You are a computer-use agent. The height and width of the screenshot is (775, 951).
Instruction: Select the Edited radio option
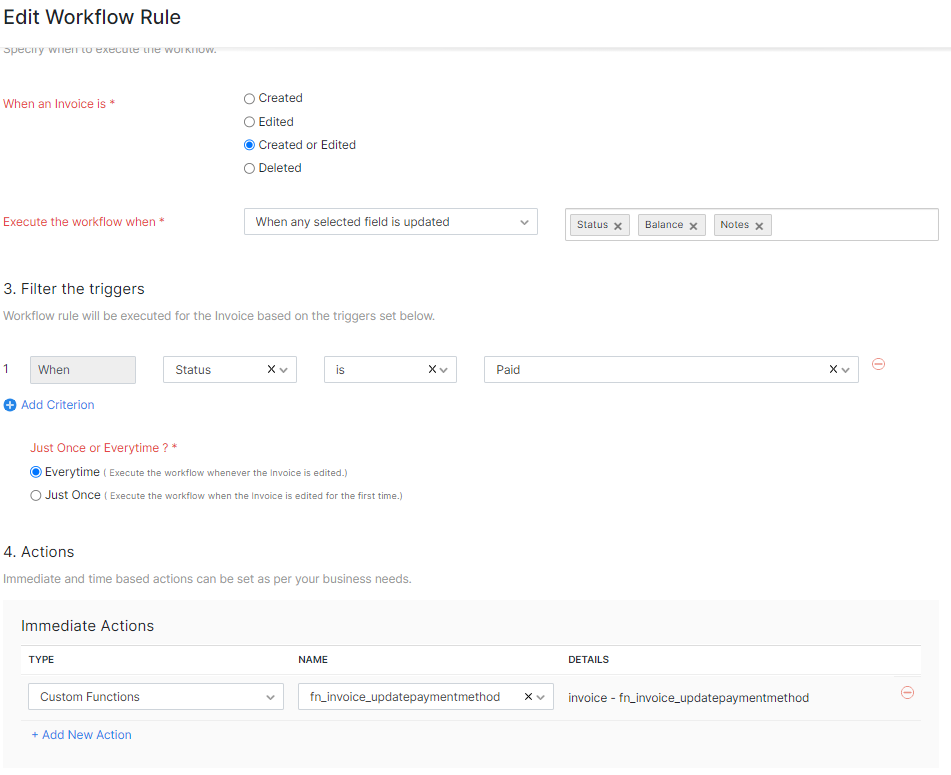(250, 122)
